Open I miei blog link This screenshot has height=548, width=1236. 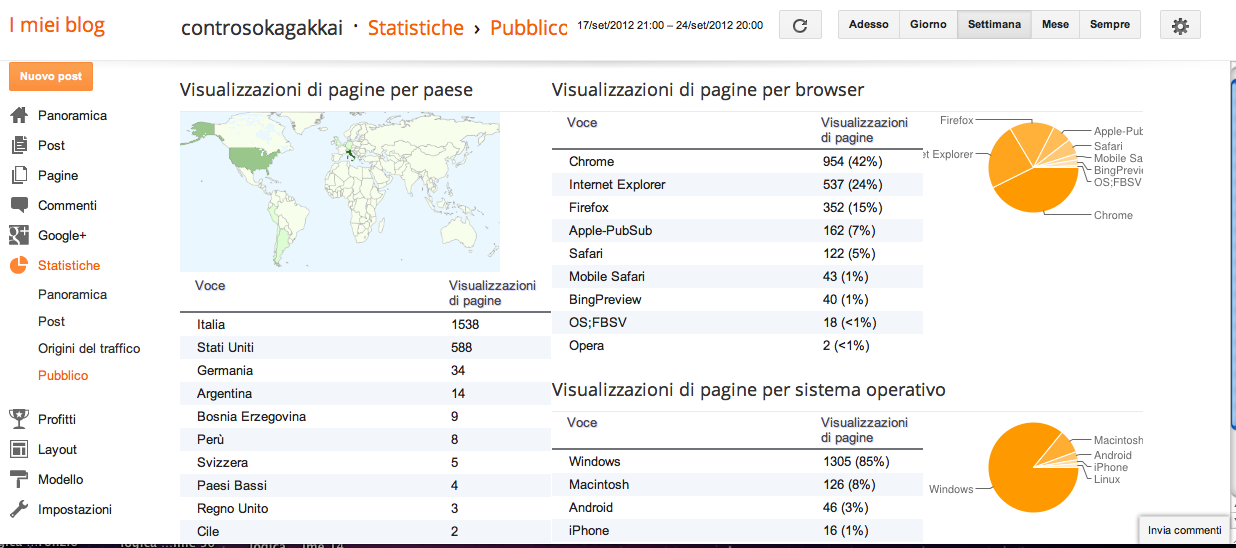[57, 25]
